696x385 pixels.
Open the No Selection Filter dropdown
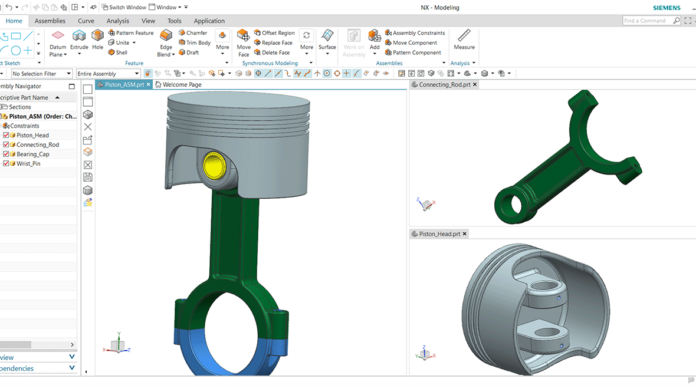pyautogui.click(x=42, y=74)
